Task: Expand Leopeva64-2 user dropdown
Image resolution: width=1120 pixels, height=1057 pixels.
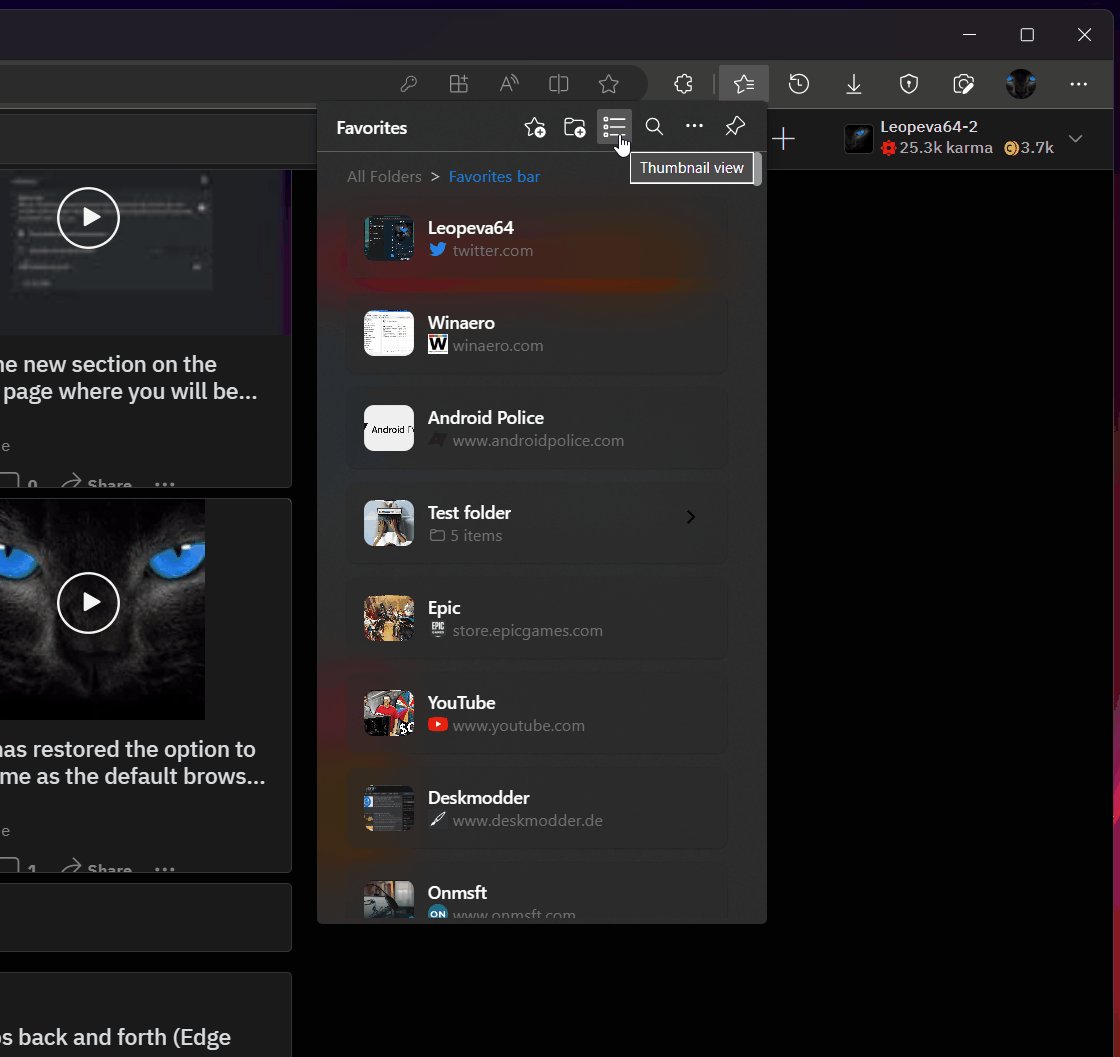Action: 1076,139
